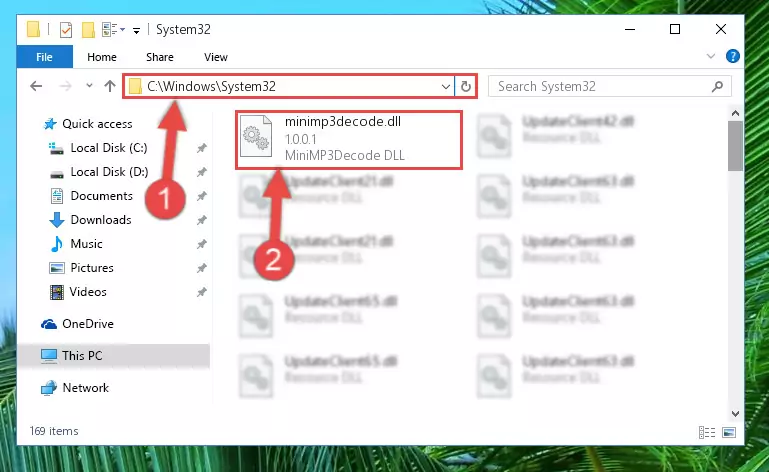Click the New folder icon in title bar
The image size is (769, 472).
pyautogui.click(x=88, y=30)
